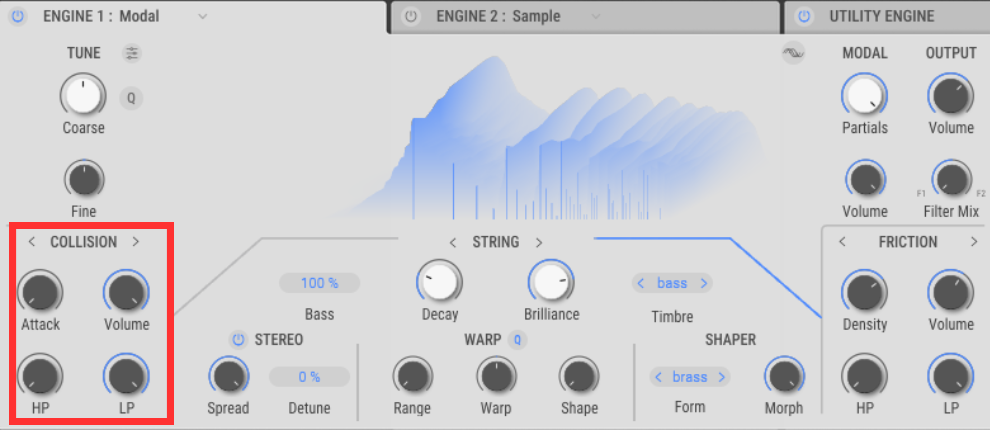Viewport: 990px width, 430px height.
Task: Toggle Engine 2 power button
Action: click(411, 16)
